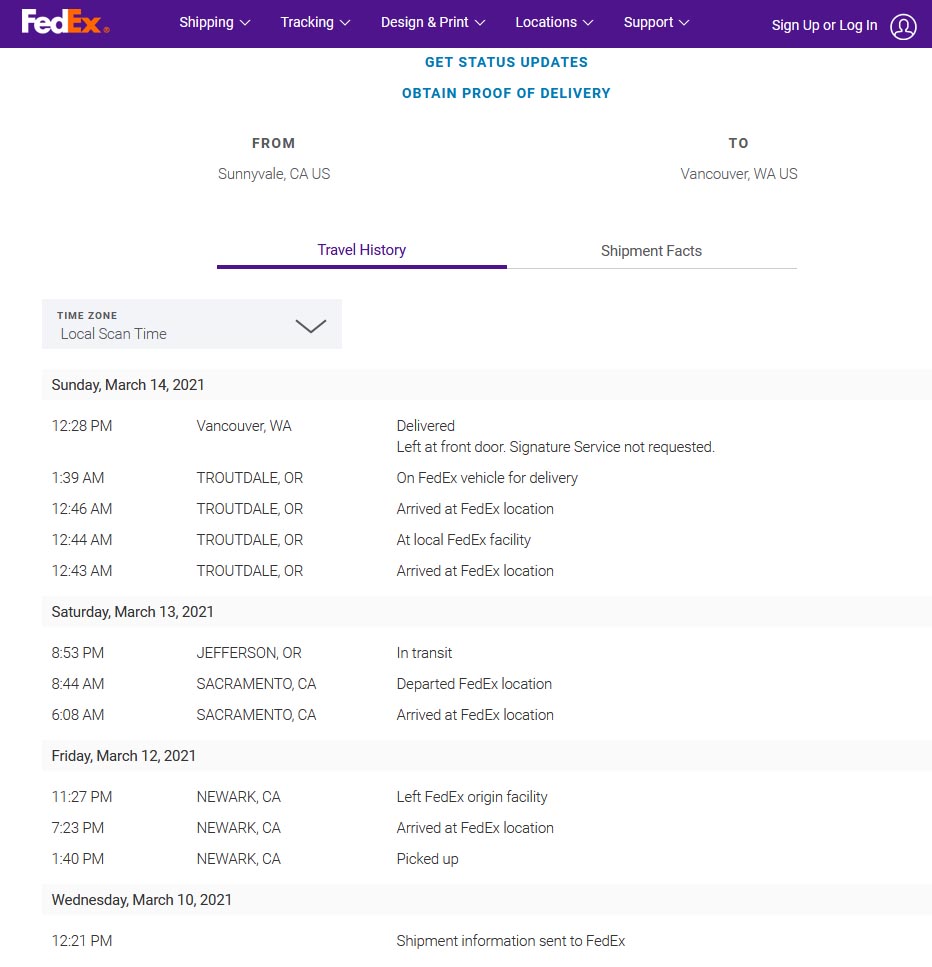Click the 1:40 PM timestamp

point(78,859)
